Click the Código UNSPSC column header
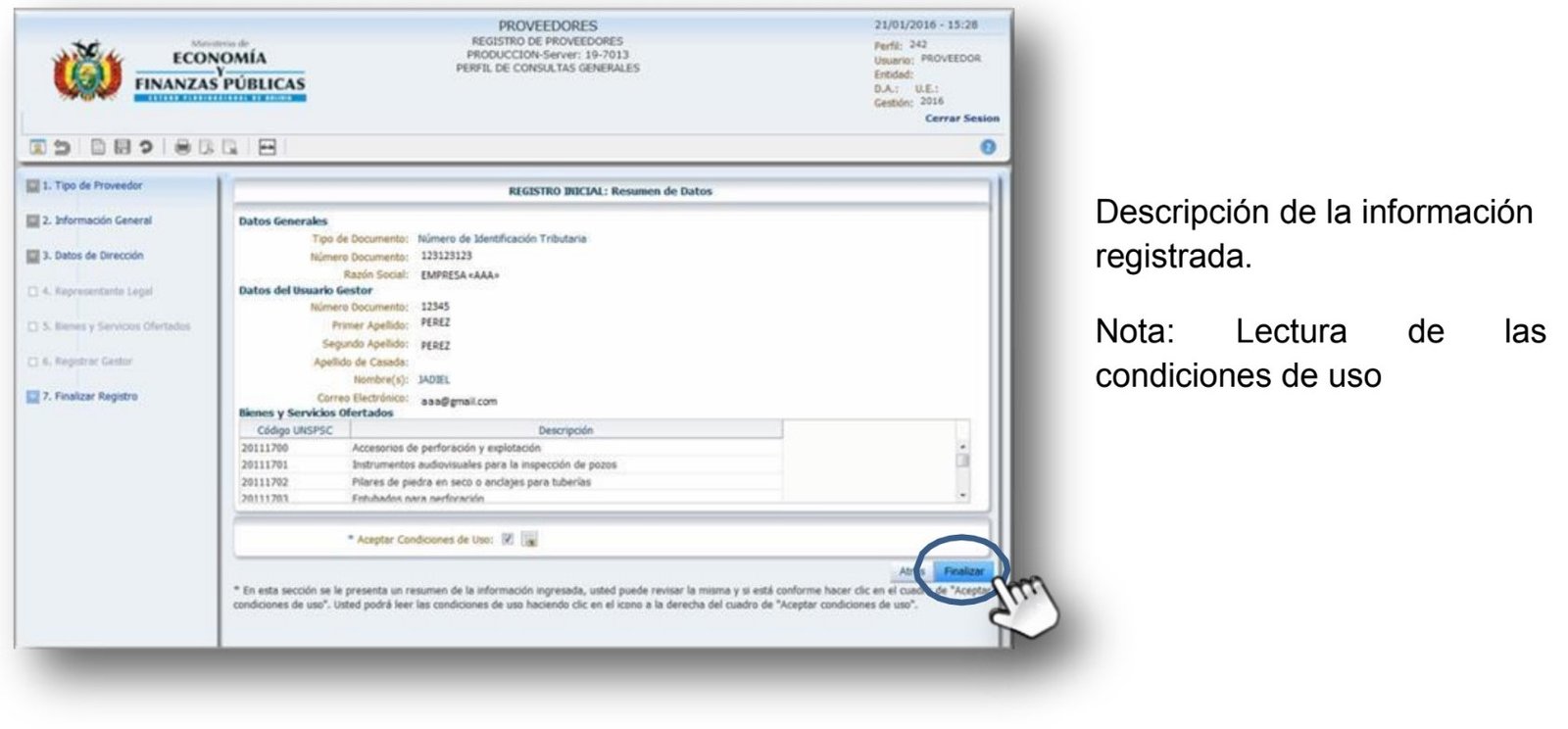1568x729 pixels. 294,430
